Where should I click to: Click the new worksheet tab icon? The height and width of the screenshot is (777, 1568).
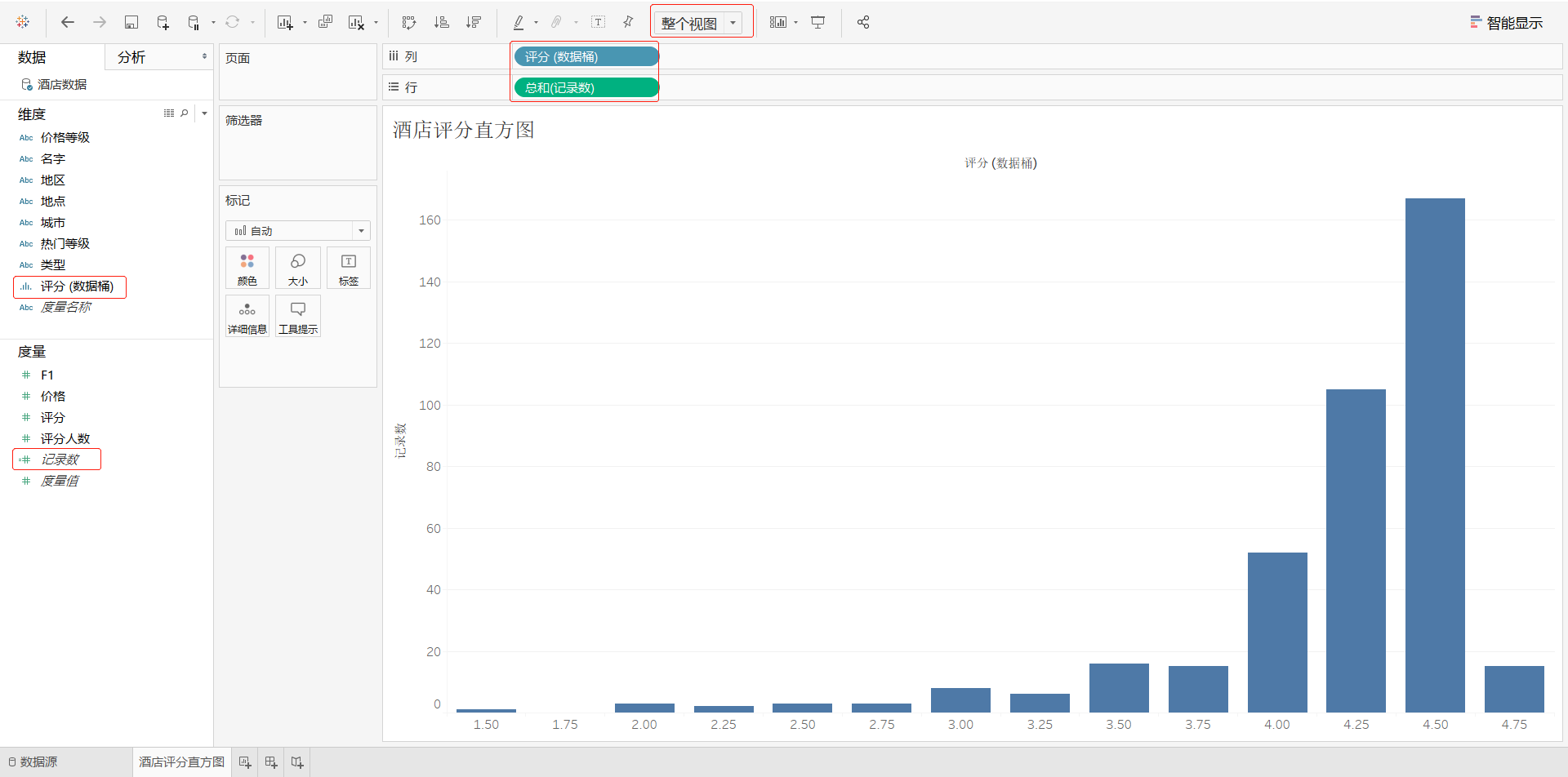[x=245, y=761]
